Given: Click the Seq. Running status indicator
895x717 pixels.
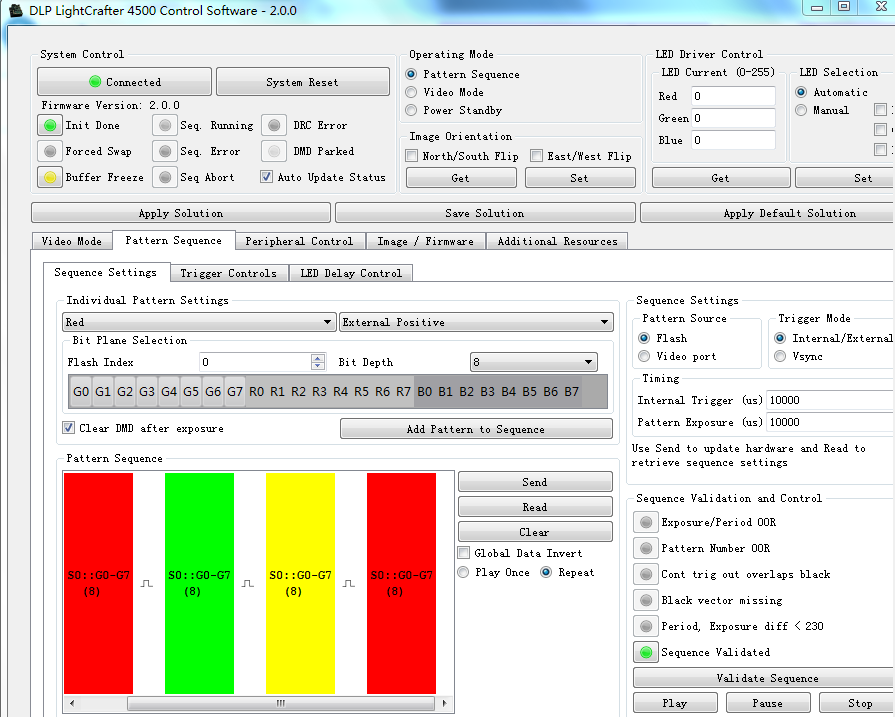Looking at the screenshot, I should coord(165,125).
